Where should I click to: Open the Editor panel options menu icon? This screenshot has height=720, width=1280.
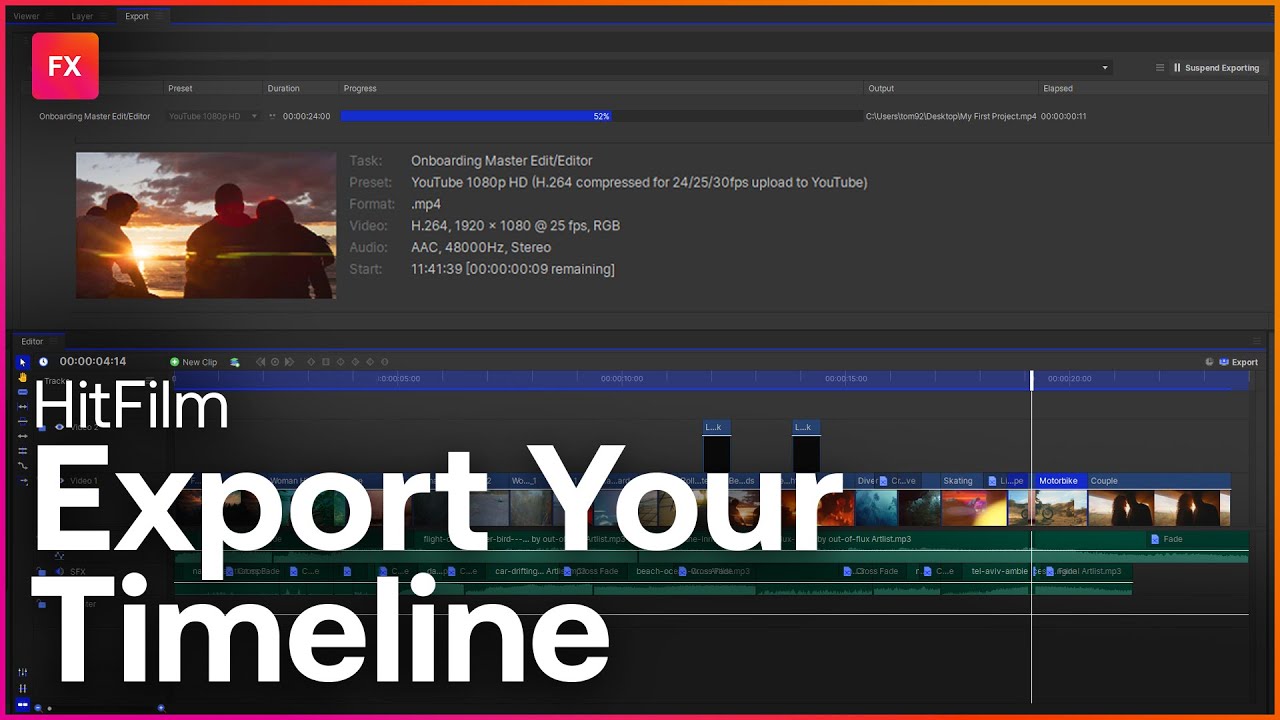click(x=1257, y=341)
